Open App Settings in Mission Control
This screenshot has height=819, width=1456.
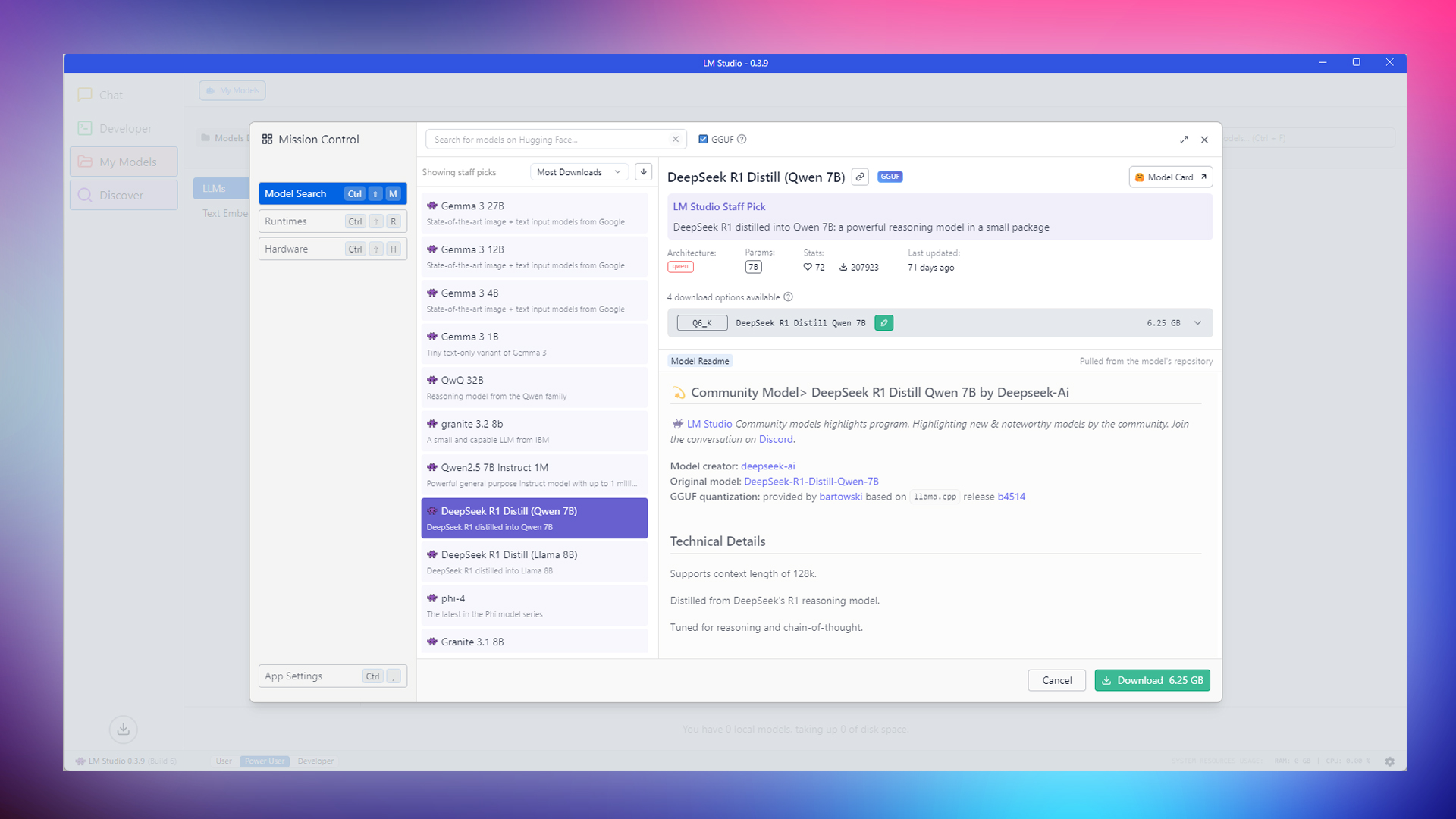coord(332,676)
